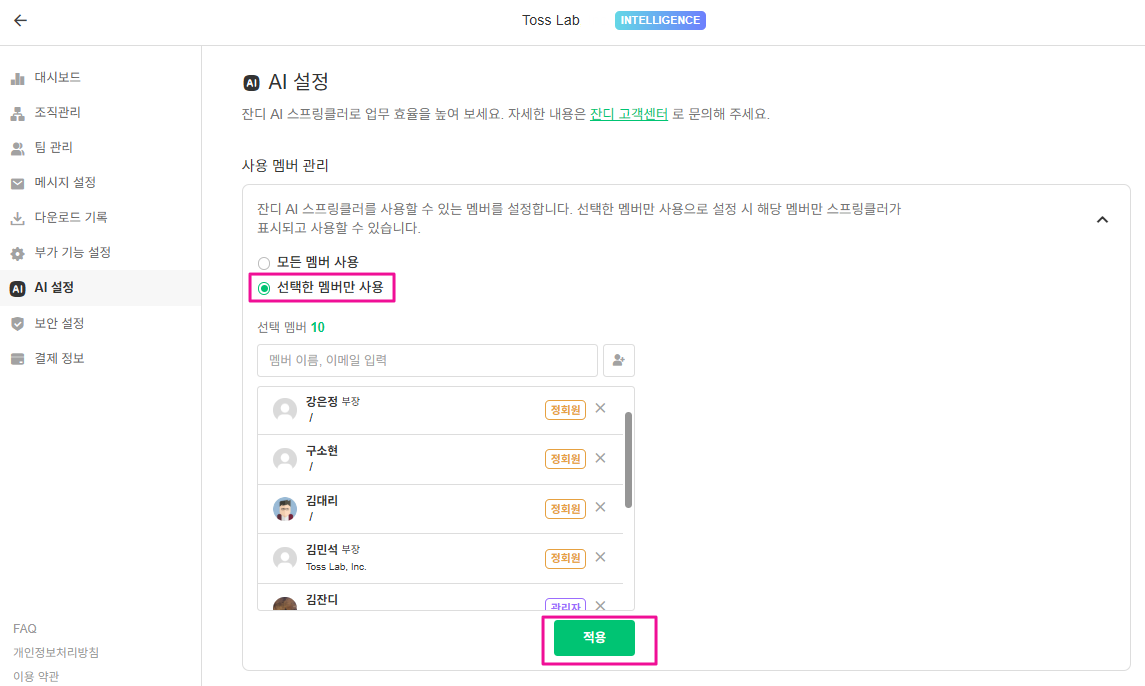This screenshot has height=686, width=1145.
Task: Click 김대리's profile avatar
Action: pos(285,508)
